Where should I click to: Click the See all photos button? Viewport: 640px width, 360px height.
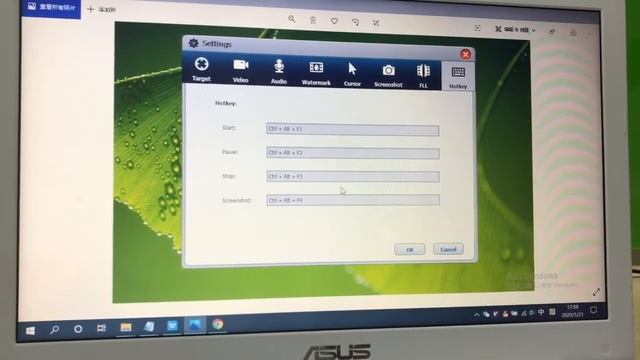51,7
